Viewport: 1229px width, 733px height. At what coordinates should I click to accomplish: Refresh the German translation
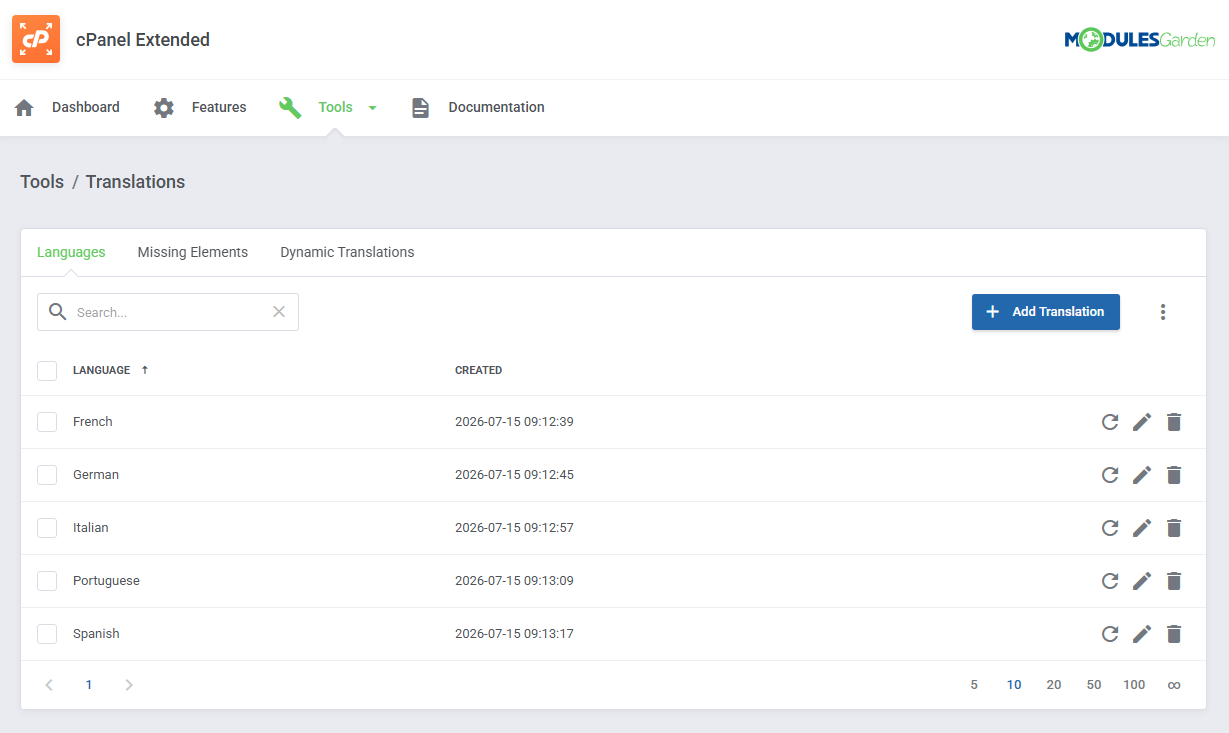coord(1110,475)
